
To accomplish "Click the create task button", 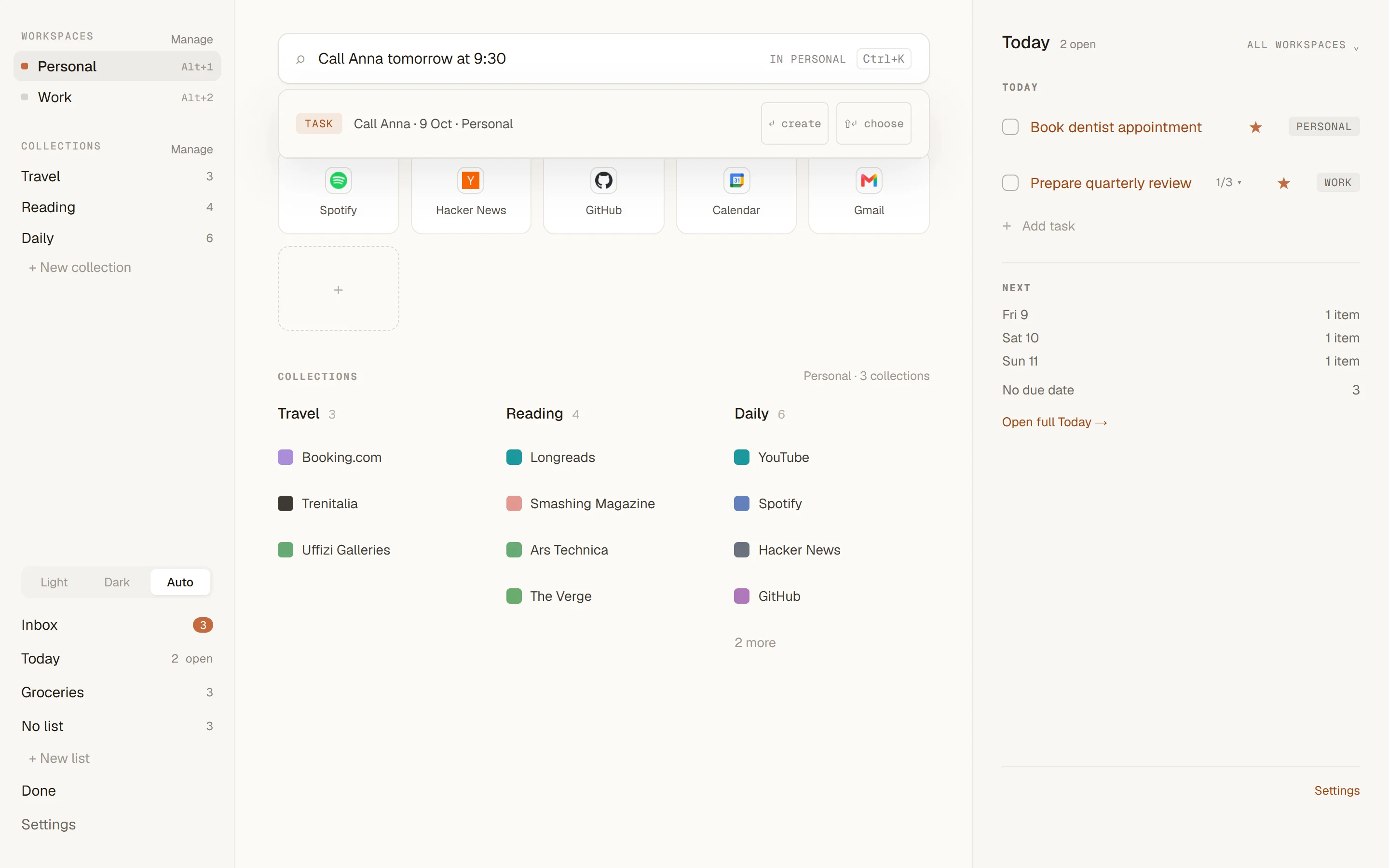I will tap(794, 123).
